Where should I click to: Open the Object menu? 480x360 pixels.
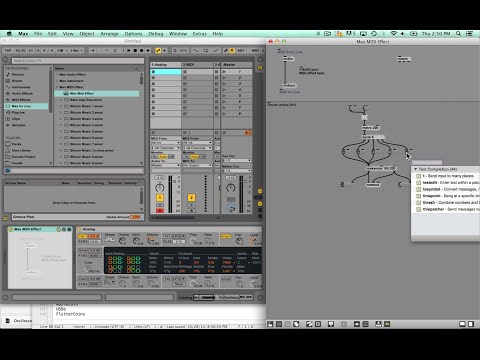tap(87, 34)
